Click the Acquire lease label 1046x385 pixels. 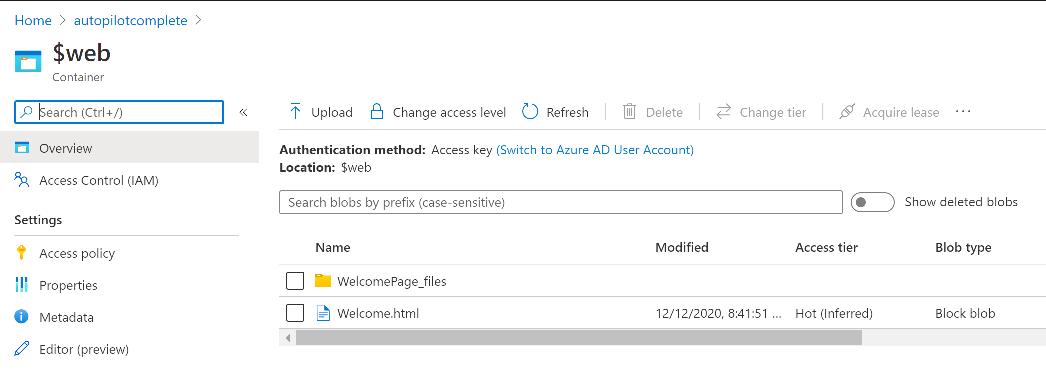pos(901,113)
